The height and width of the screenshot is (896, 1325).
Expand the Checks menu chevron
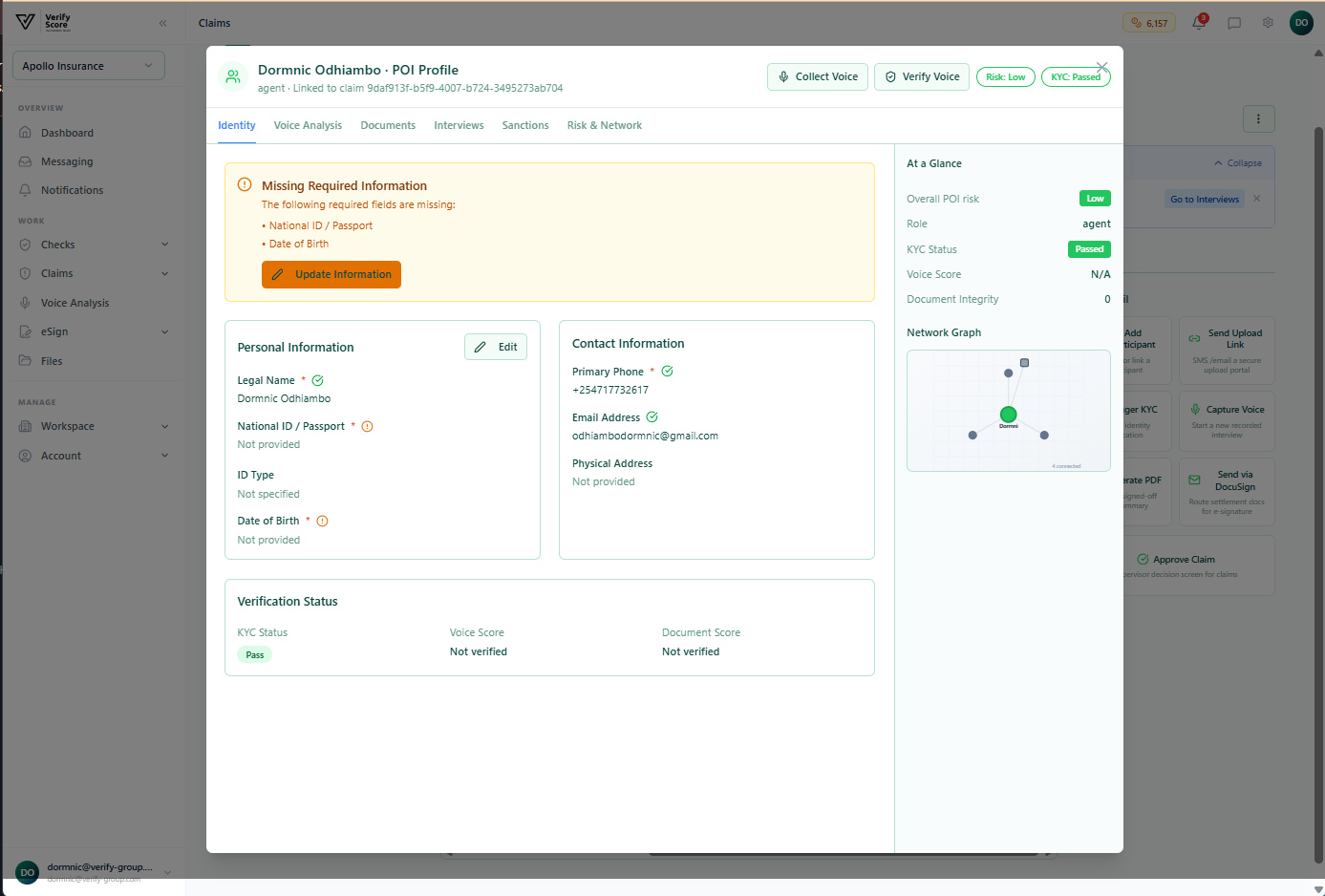click(x=164, y=245)
